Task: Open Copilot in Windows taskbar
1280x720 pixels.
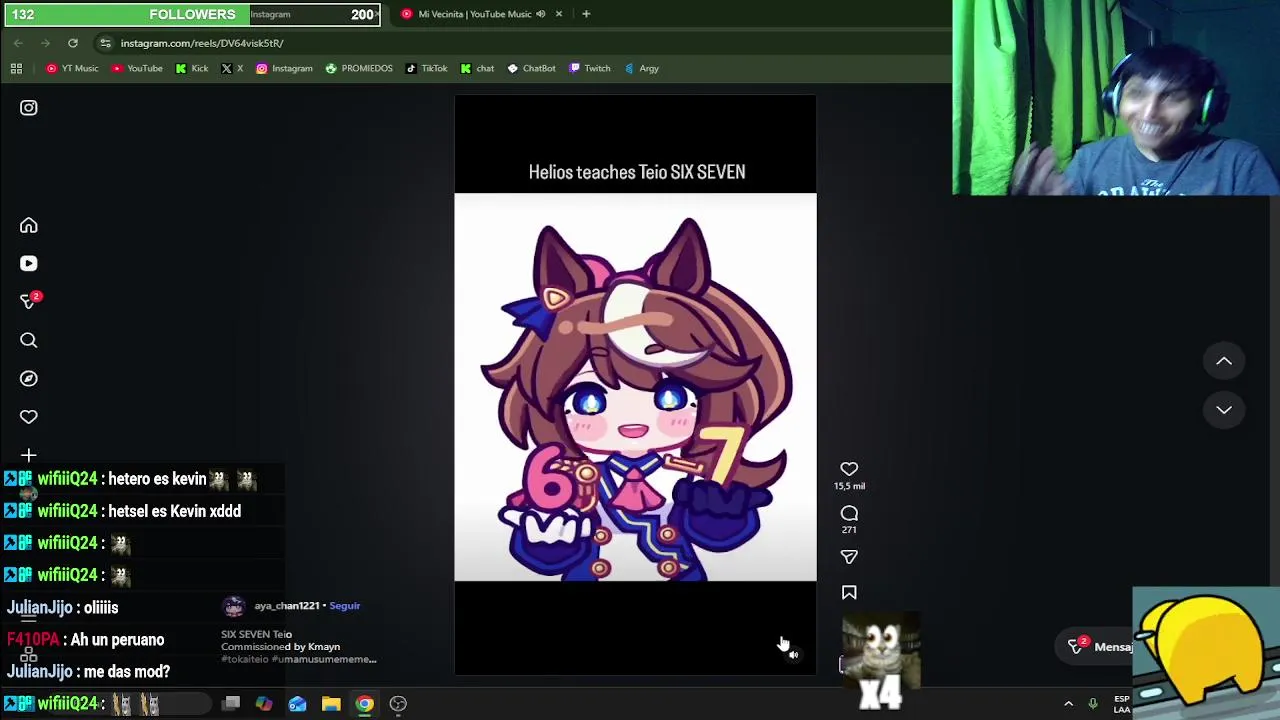Action: tap(264, 704)
